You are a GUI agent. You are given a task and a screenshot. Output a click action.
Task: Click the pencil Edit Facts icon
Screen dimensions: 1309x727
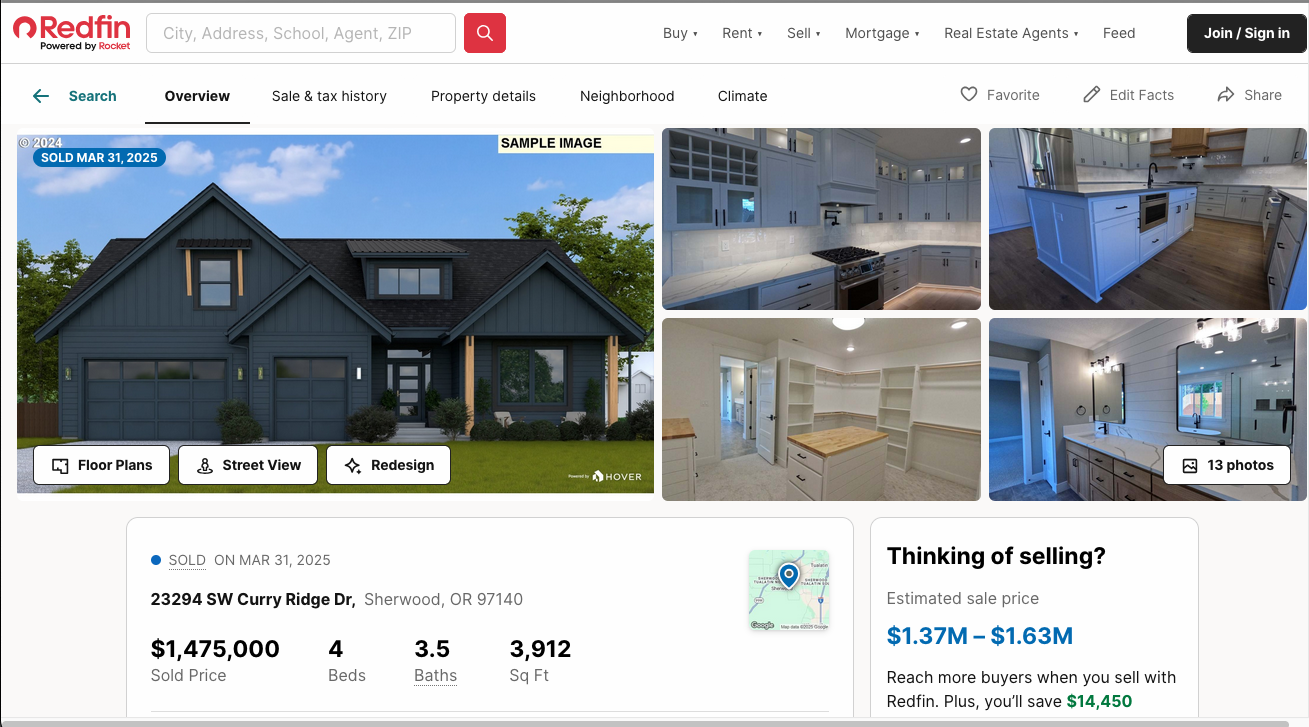(x=1092, y=95)
